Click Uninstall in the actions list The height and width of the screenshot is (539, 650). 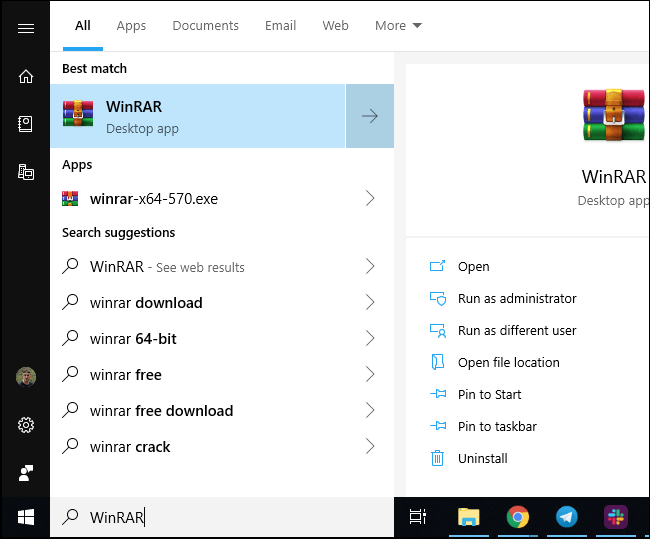tap(482, 458)
